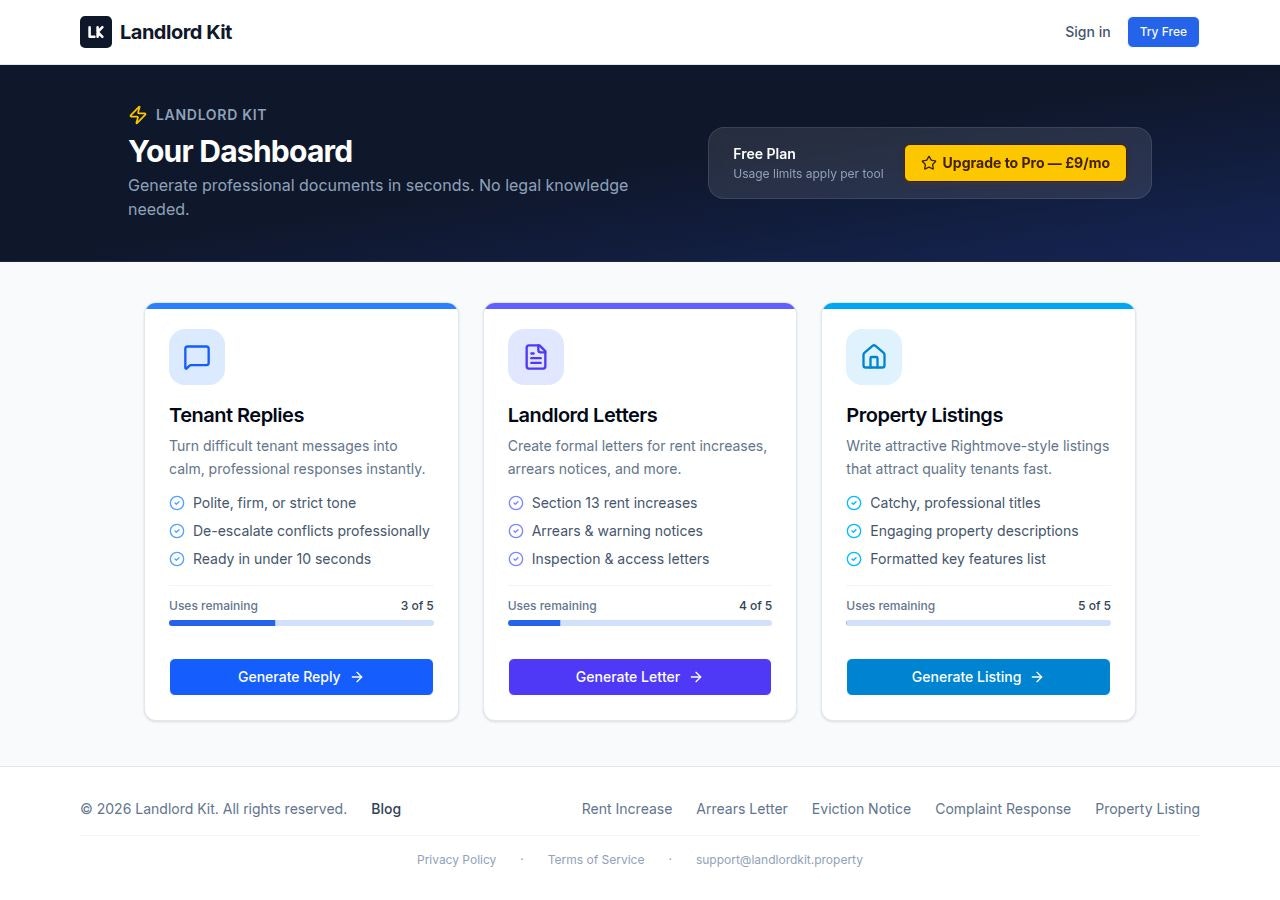
Task: Click the Tenant Replies card title
Action: point(237,415)
